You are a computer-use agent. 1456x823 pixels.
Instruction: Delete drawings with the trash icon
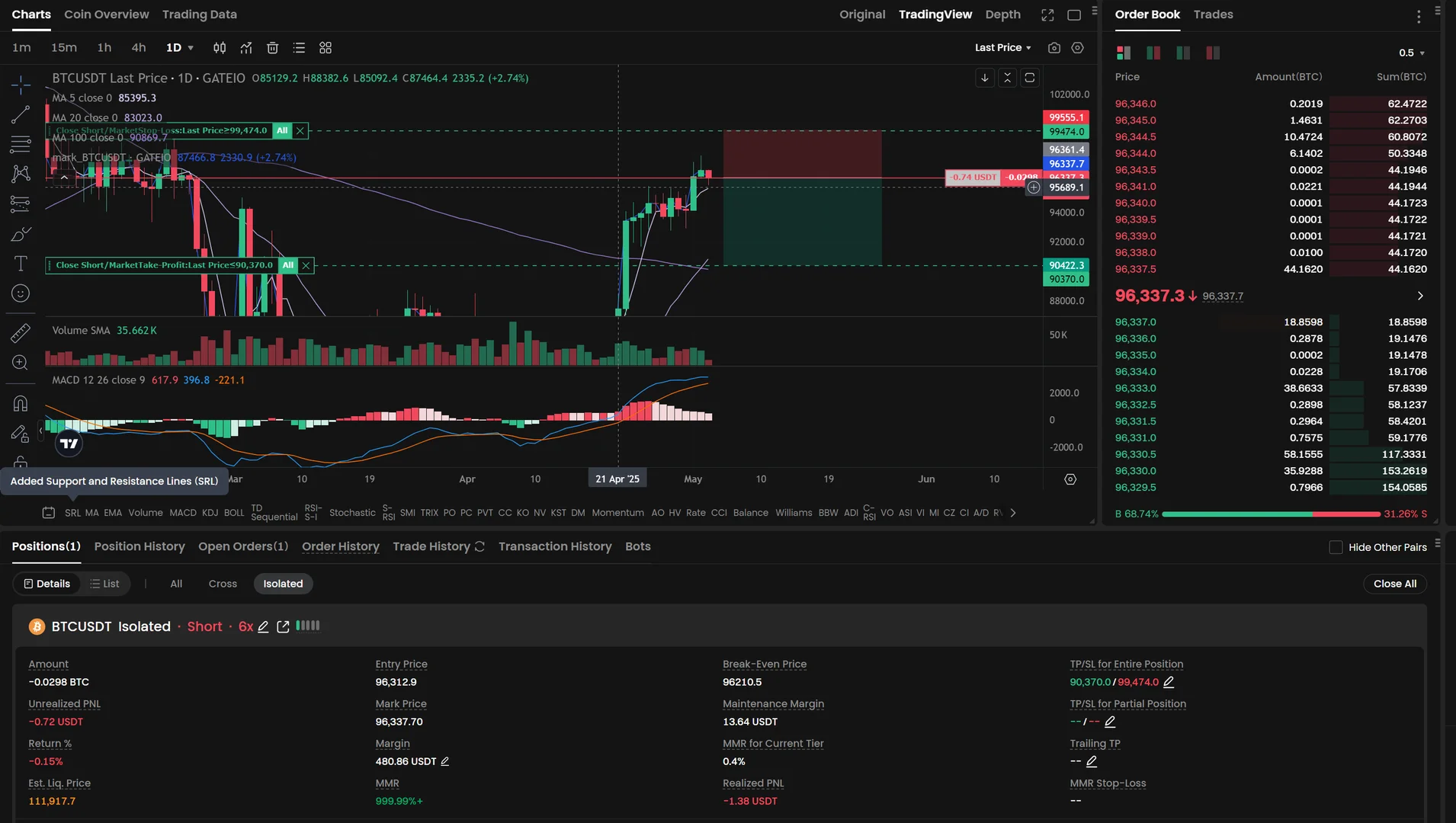pos(272,48)
